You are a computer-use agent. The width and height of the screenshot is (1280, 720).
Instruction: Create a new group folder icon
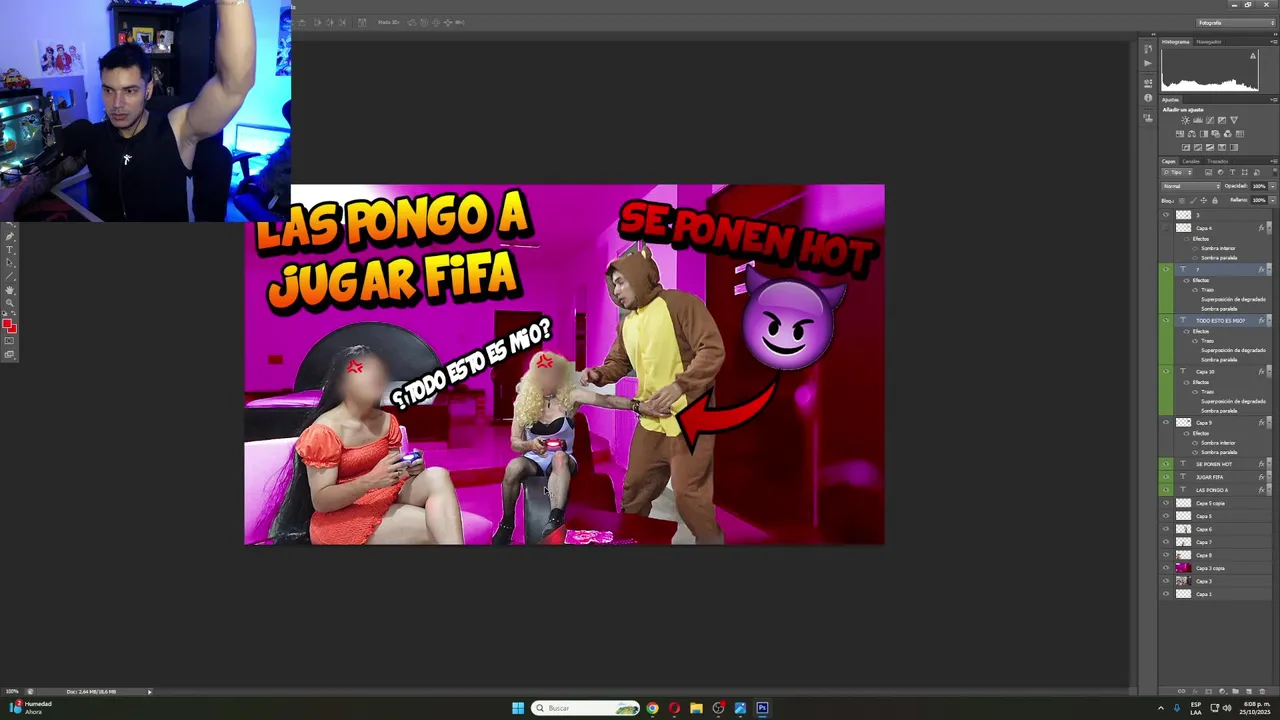click(1235, 691)
